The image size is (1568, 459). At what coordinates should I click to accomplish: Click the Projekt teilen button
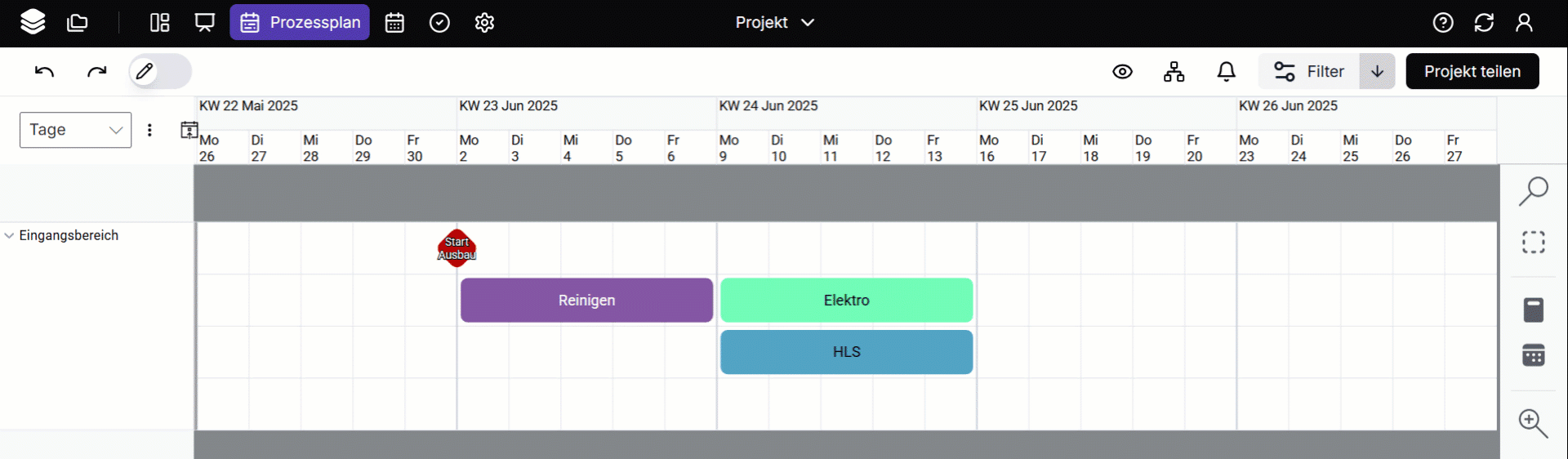[1472, 72]
